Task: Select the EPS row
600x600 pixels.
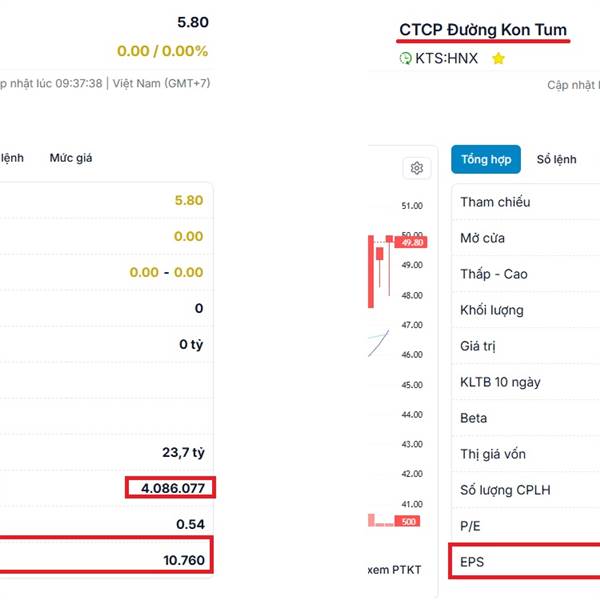Action: pos(525,561)
